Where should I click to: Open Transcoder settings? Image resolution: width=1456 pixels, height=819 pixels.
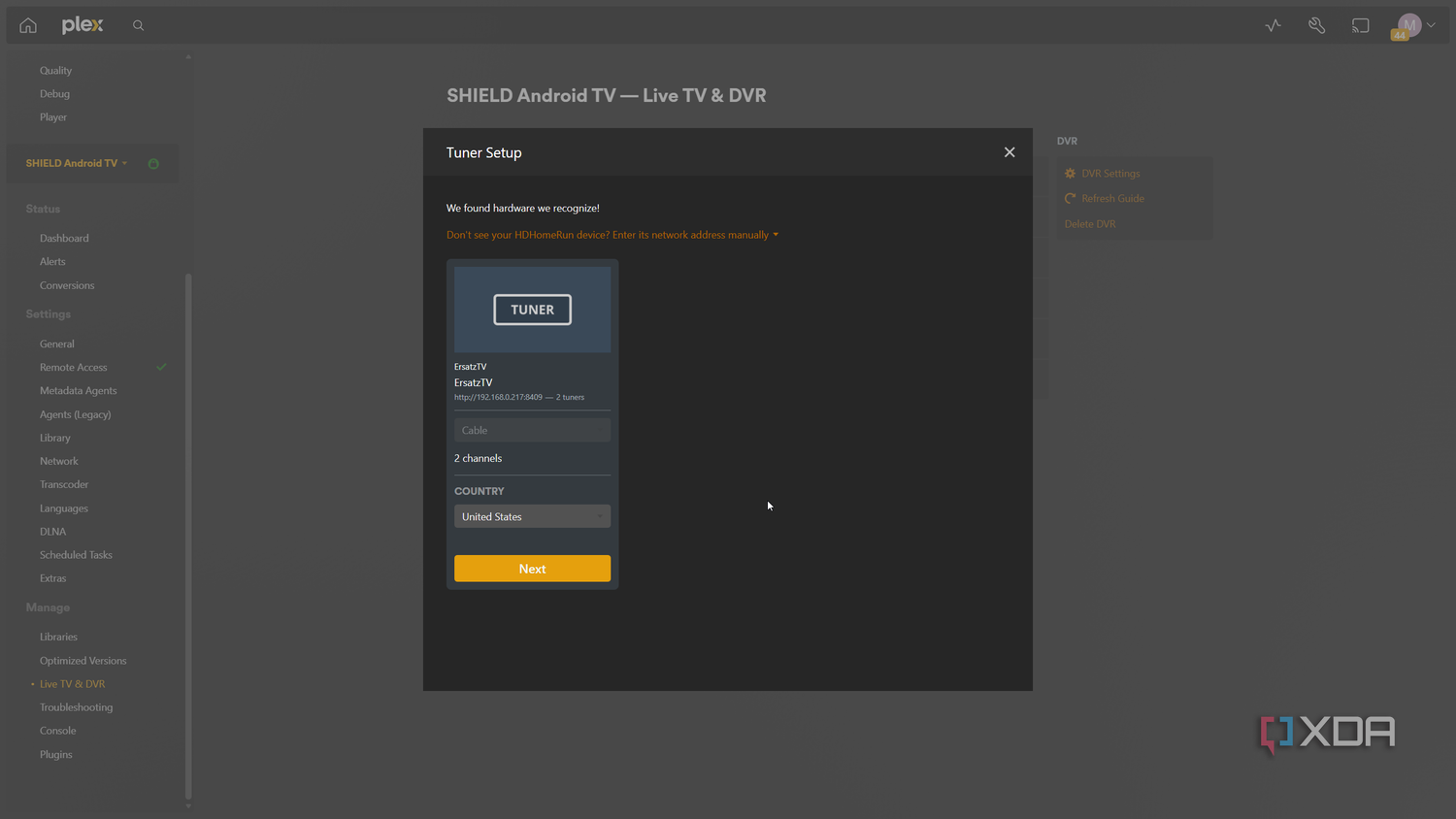[64, 484]
